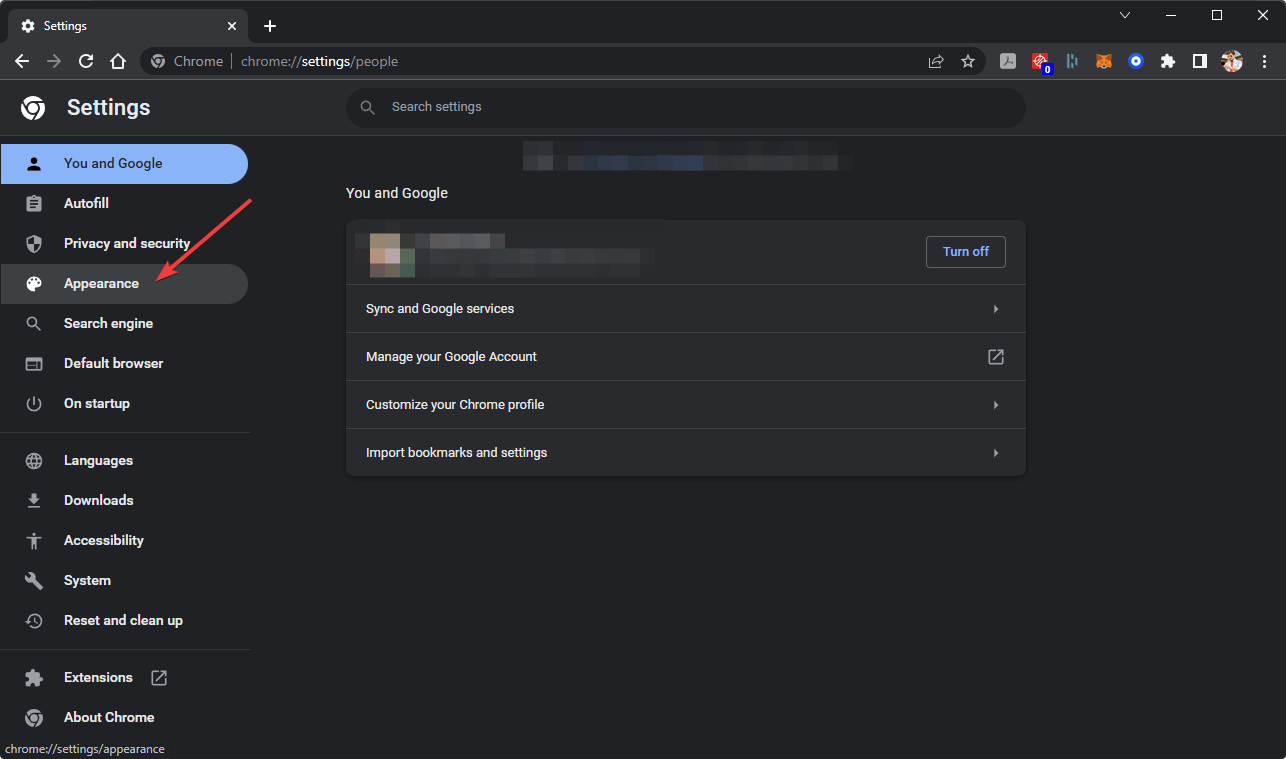Image resolution: width=1286 pixels, height=759 pixels.
Task: Open Privacy and security settings
Action: 124,244
